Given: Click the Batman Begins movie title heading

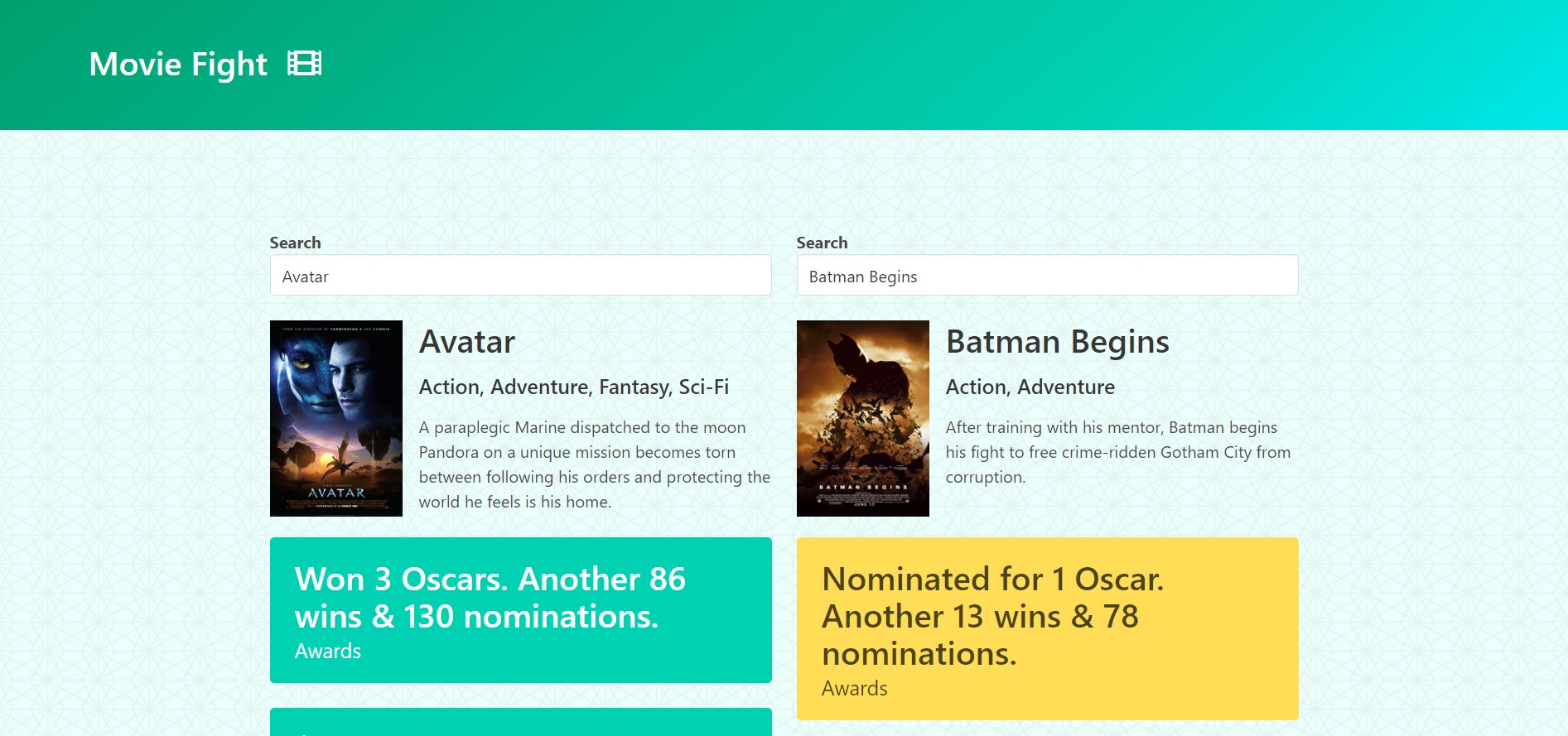Looking at the screenshot, I should click(x=1058, y=342).
